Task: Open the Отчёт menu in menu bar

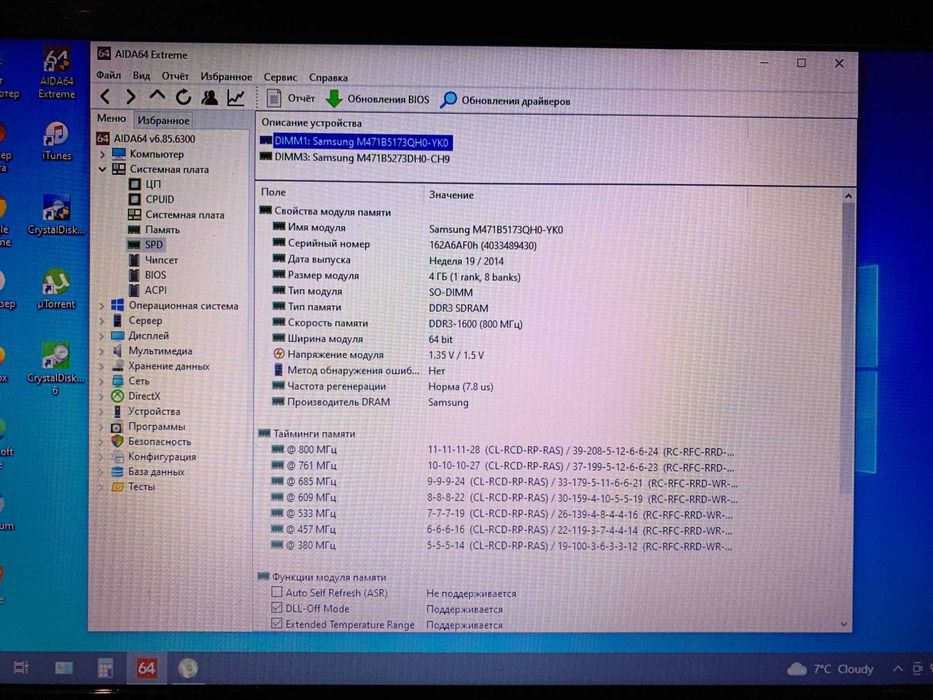Action: pyautogui.click(x=175, y=76)
